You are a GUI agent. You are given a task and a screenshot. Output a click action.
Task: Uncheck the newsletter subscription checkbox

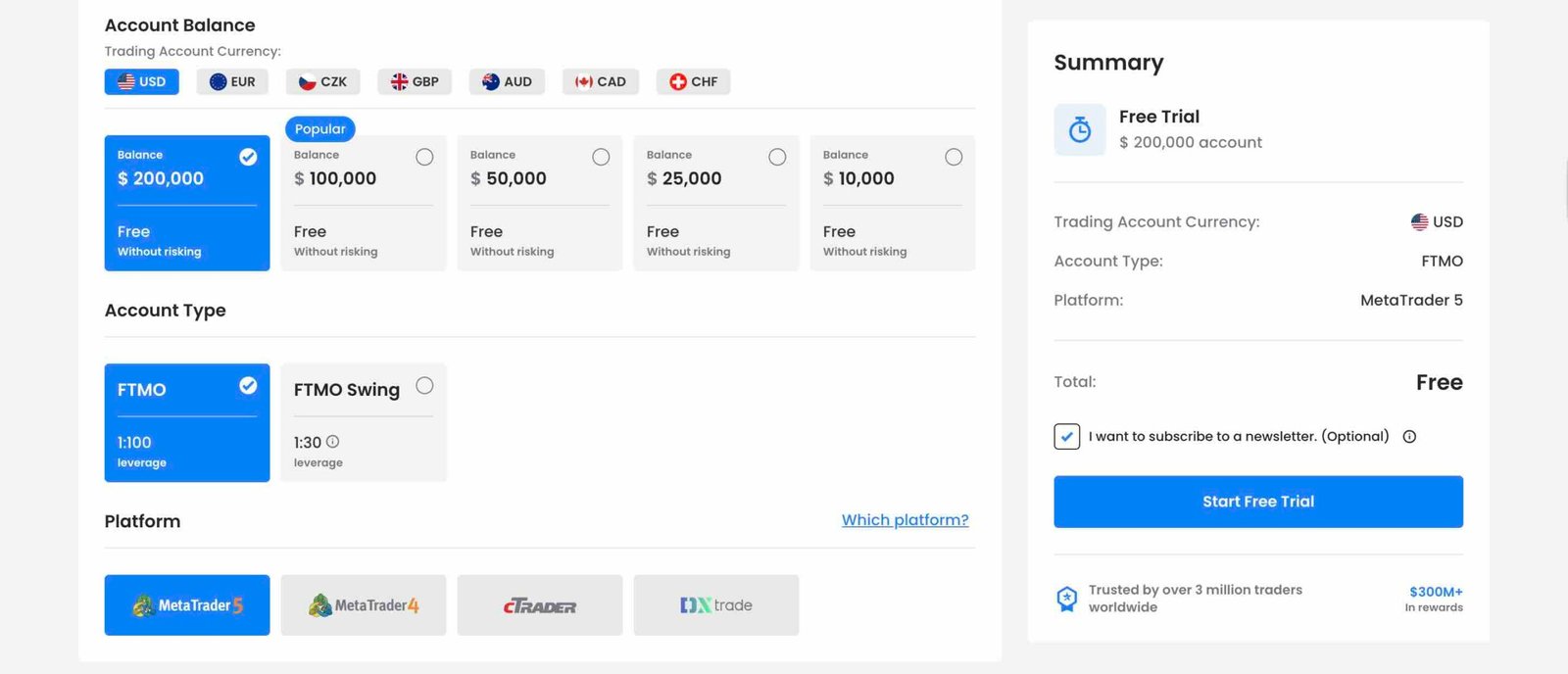pos(1067,436)
